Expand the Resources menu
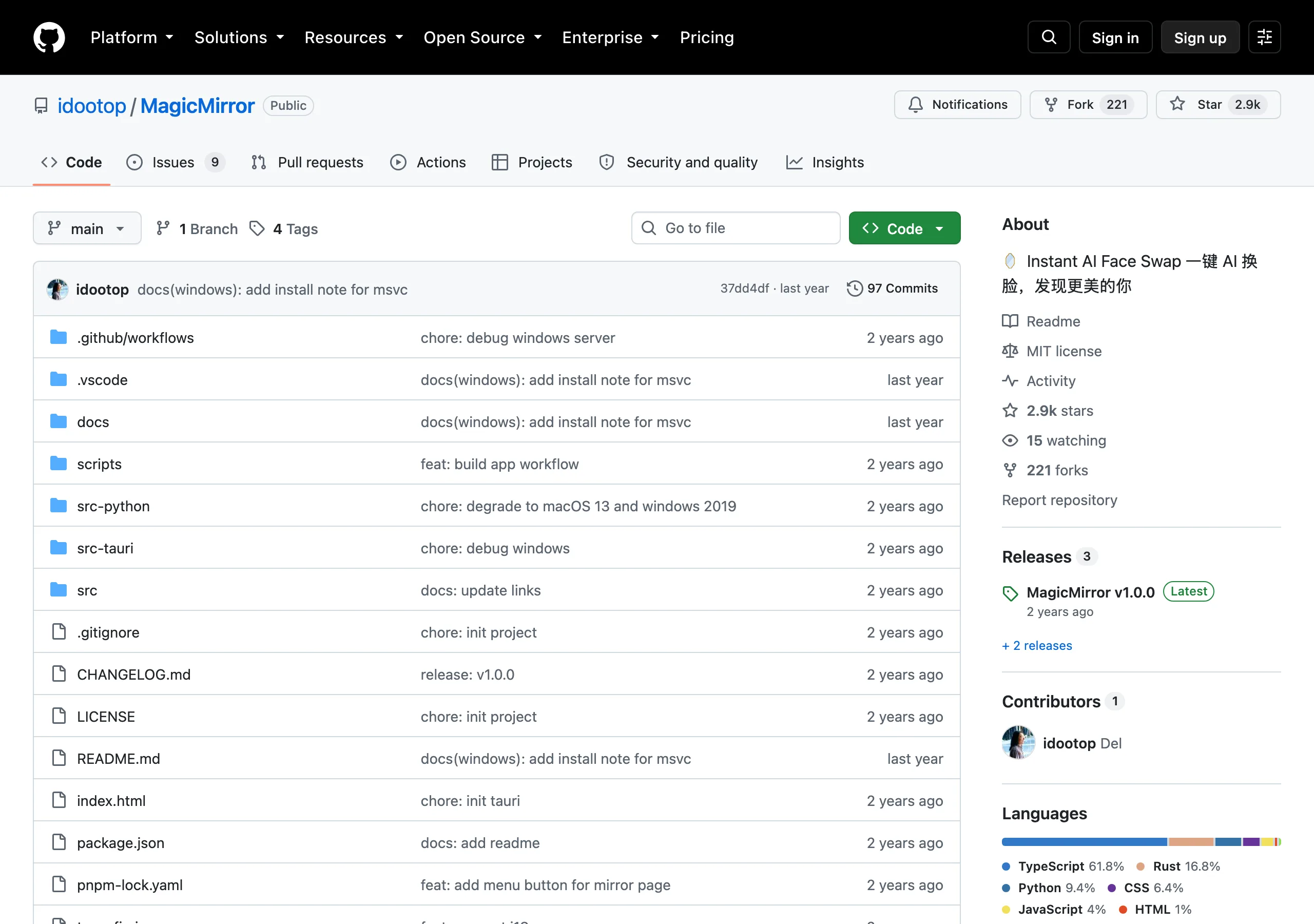This screenshot has width=1314, height=924. tap(354, 37)
